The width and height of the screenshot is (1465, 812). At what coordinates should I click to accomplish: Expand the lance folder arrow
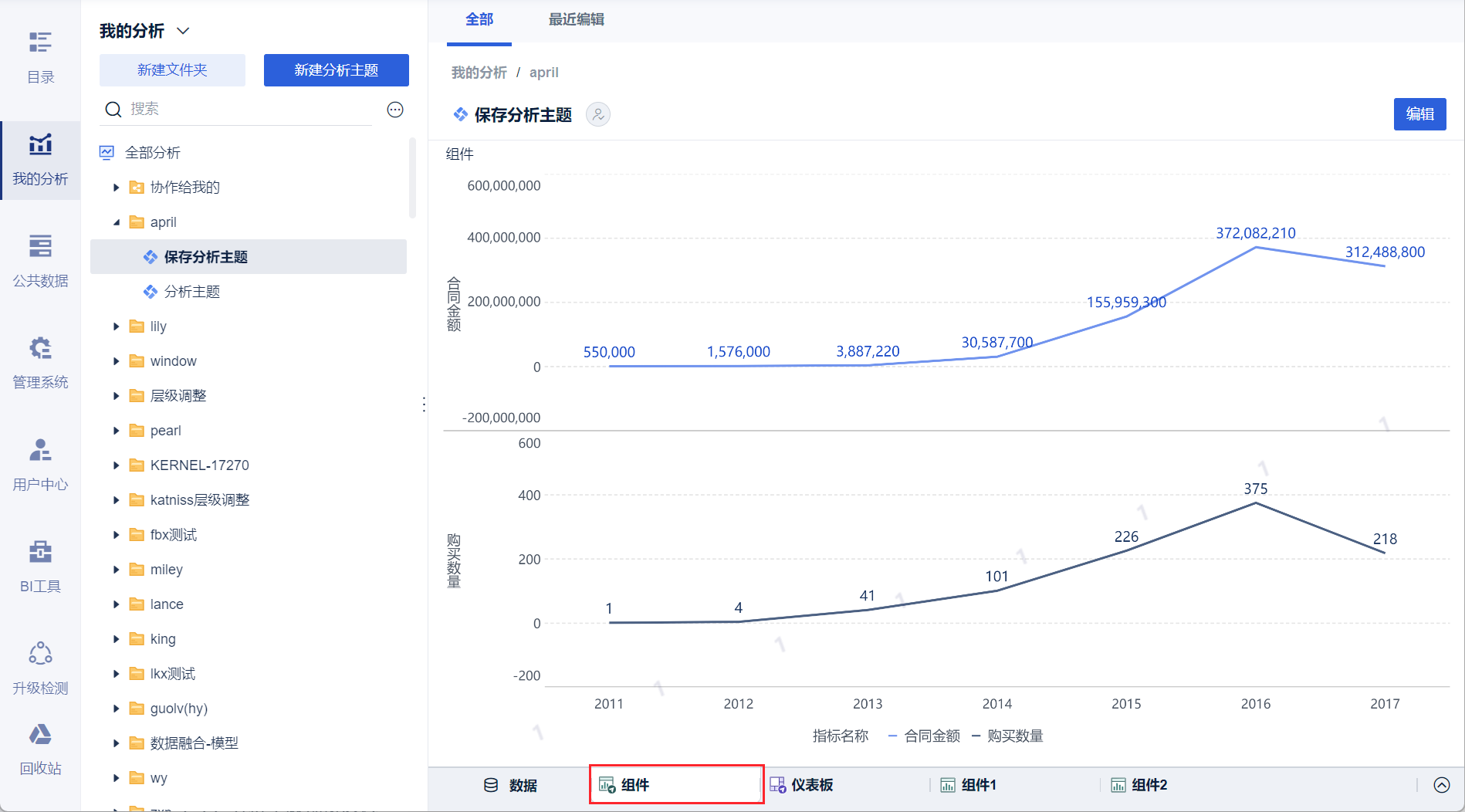116,604
